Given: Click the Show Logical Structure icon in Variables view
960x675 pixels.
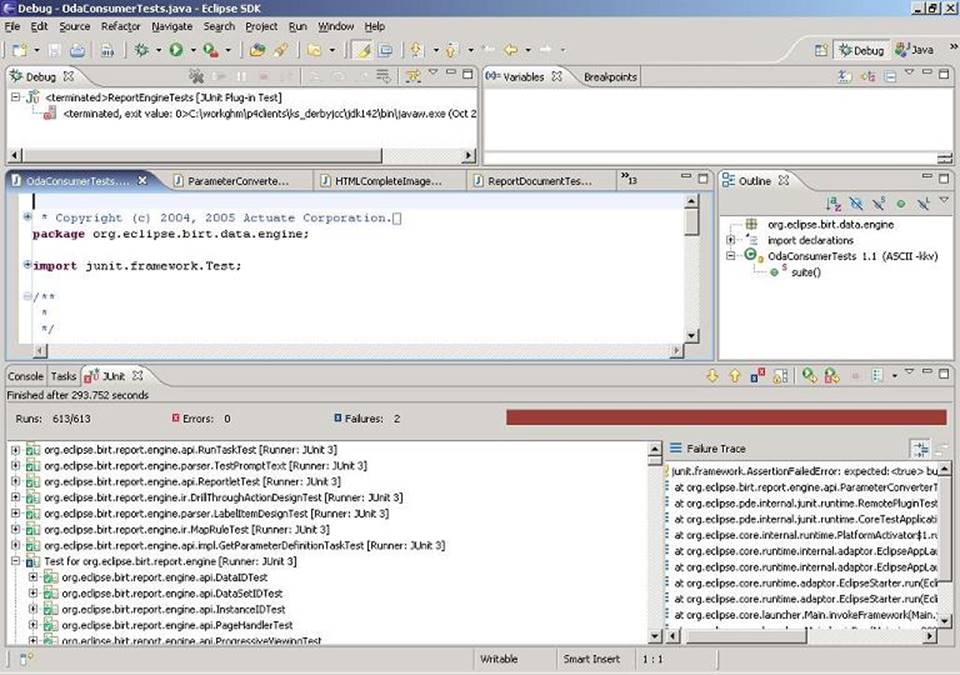Looking at the screenshot, I should (x=868, y=77).
